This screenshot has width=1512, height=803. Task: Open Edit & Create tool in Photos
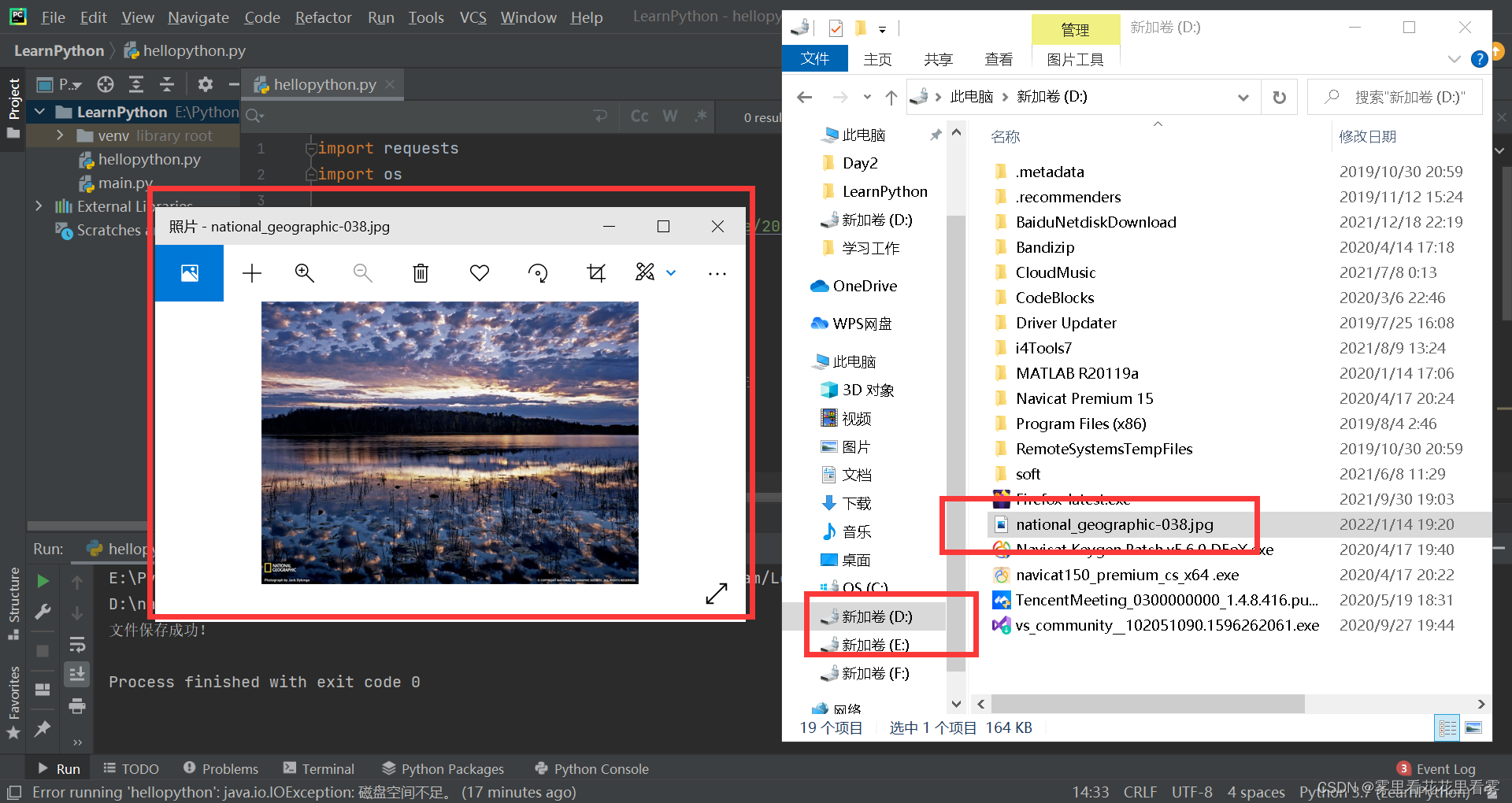pyautogui.click(x=645, y=272)
